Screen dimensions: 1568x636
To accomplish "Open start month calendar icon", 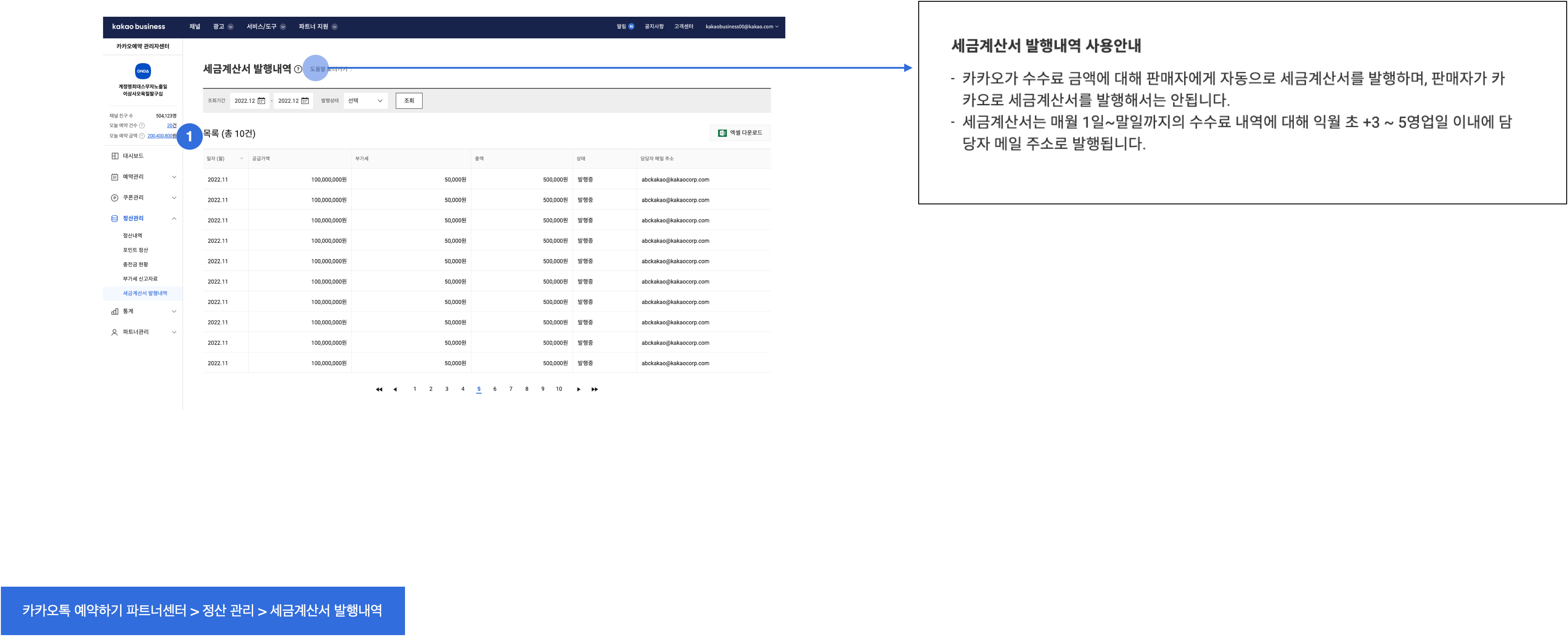I will [262, 101].
